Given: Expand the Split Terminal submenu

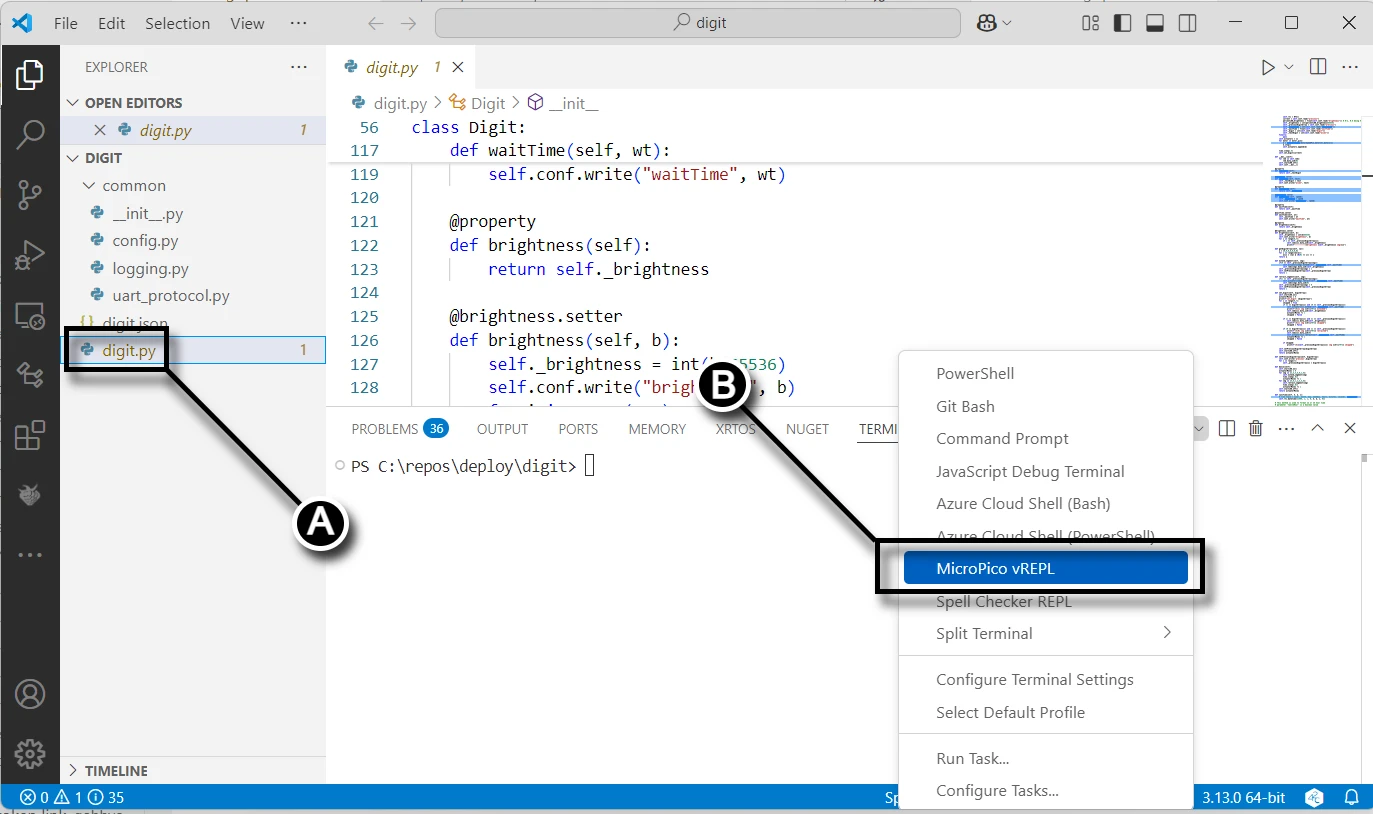Looking at the screenshot, I should point(1166,633).
